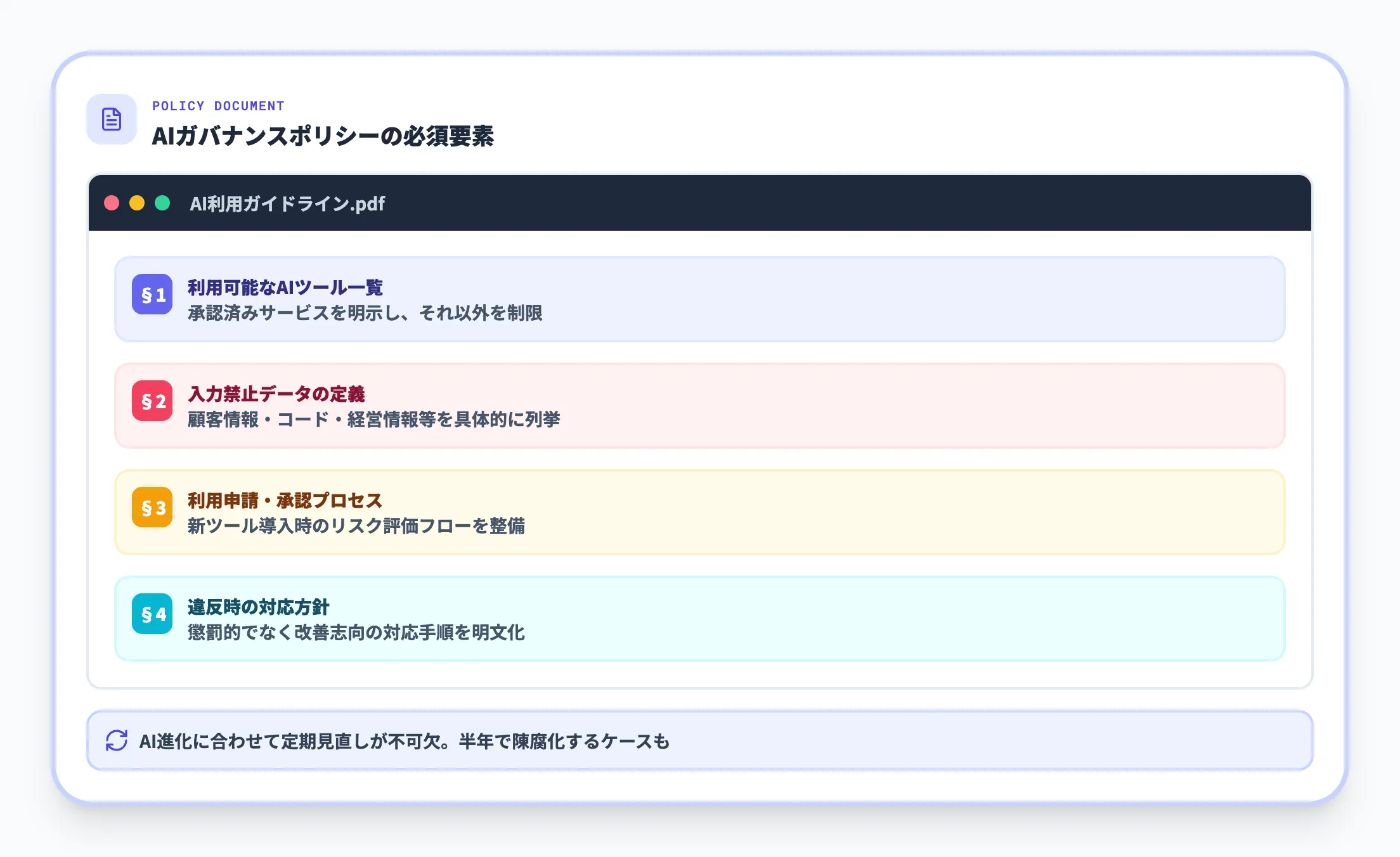Select the AI利用ガイドライン.pdf title text
Screen dimensions: 1400x857
click(287, 203)
